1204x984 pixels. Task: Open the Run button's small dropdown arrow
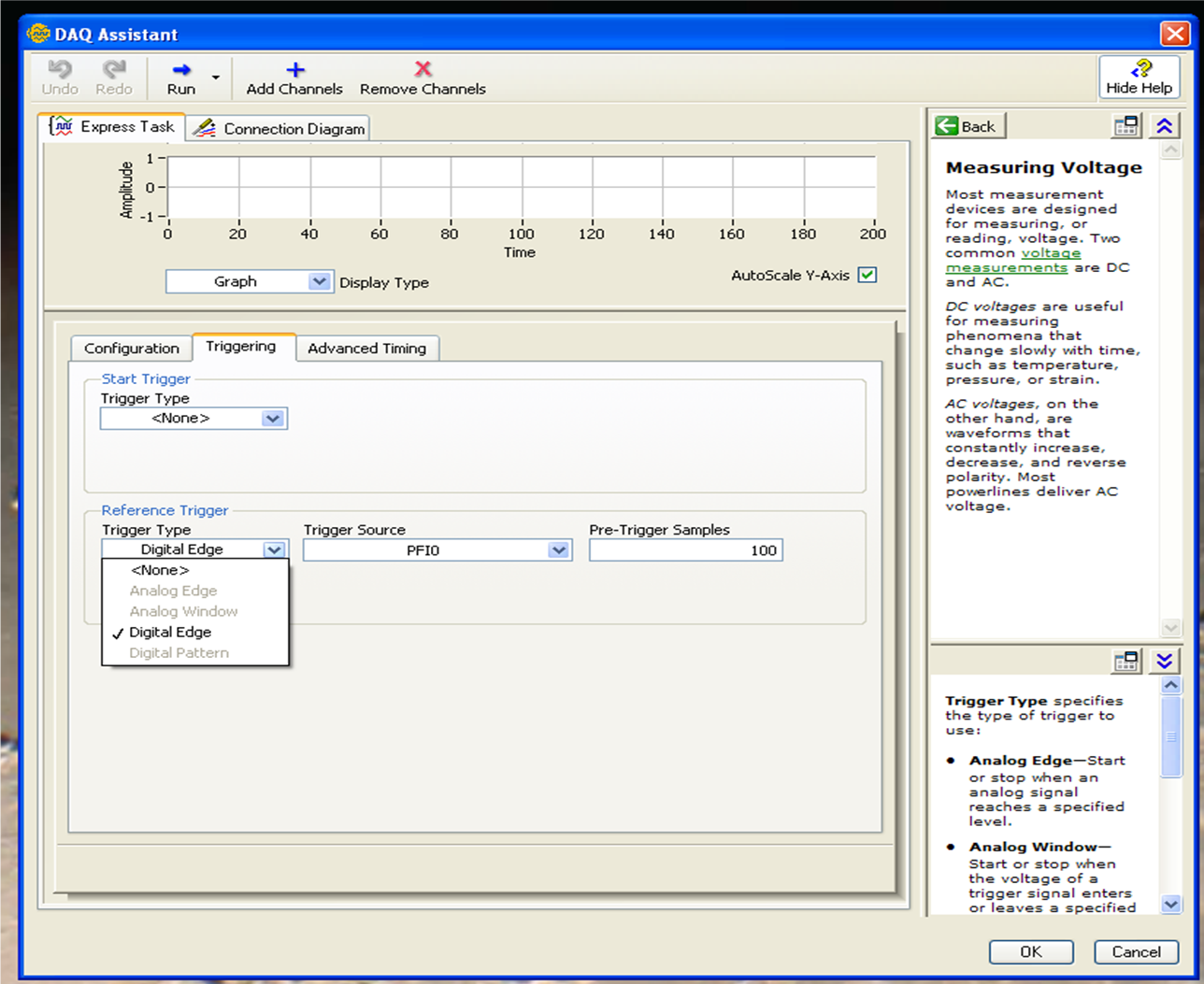216,78
